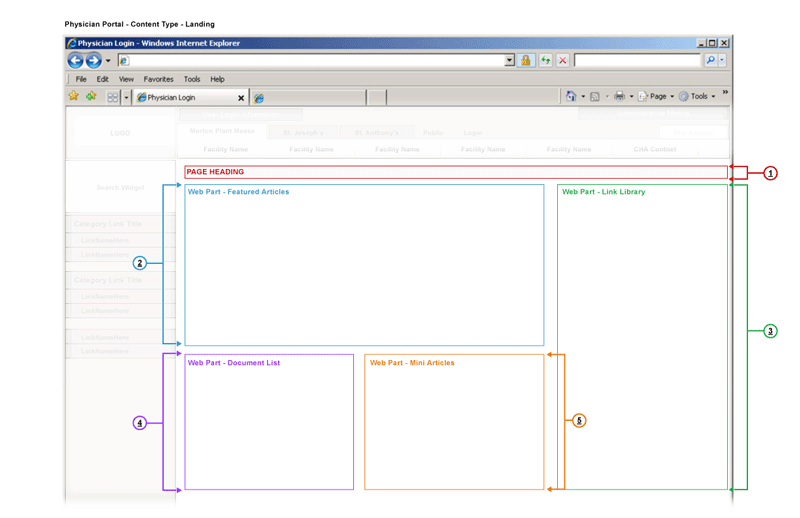Viewport: 800px width, 518px height.
Task: Open the Edit menu
Action: click(x=103, y=79)
